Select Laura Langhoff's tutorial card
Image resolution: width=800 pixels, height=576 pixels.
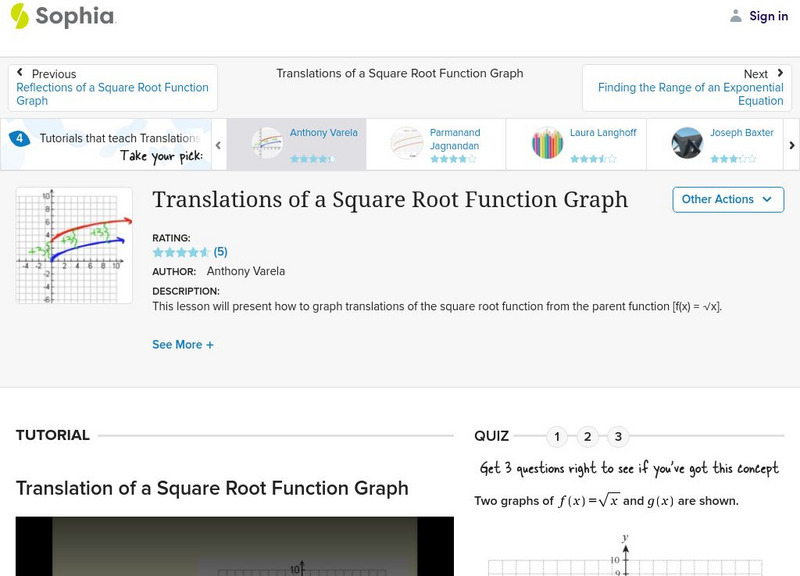pos(580,143)
